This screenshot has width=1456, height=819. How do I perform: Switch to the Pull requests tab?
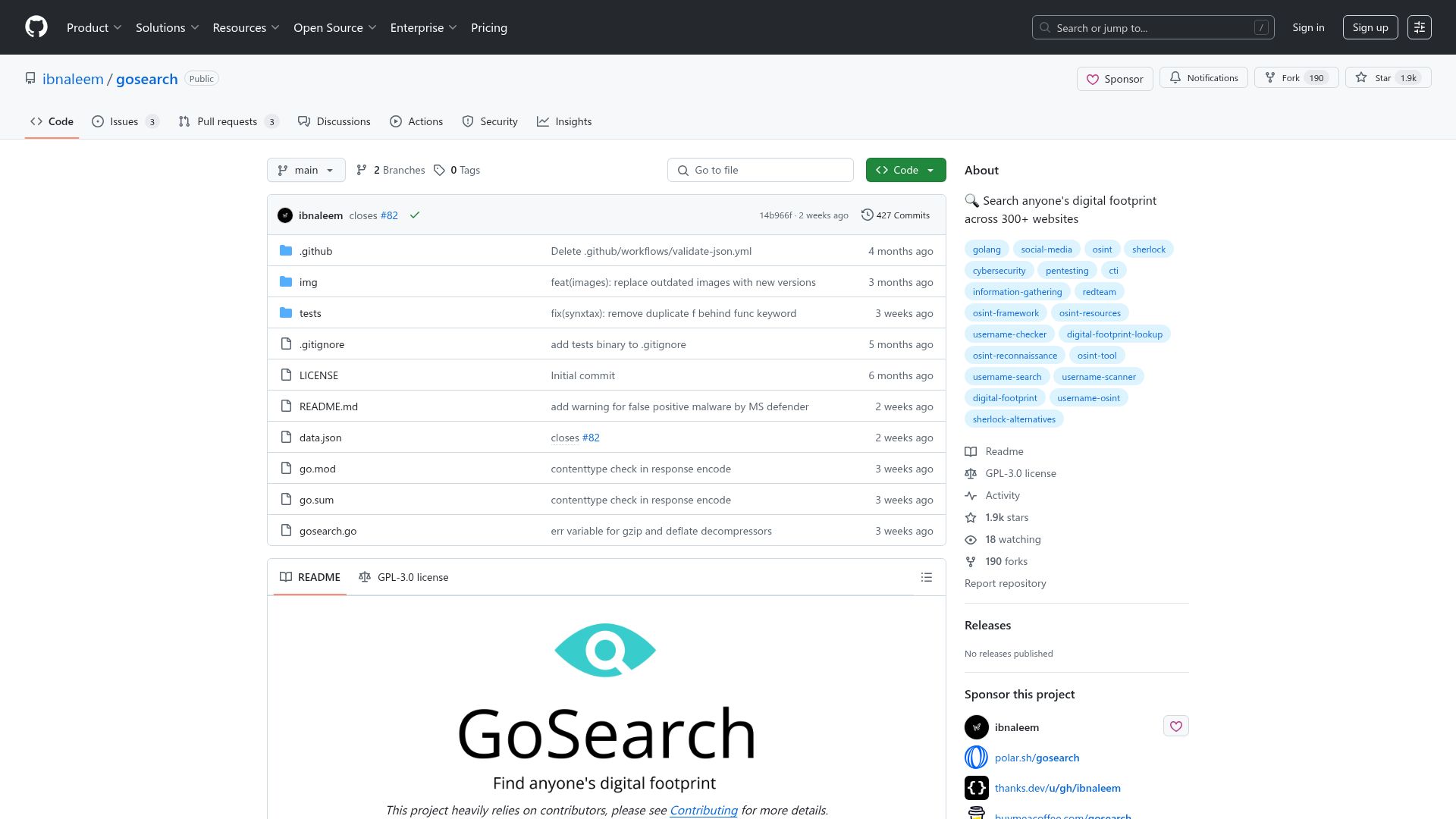(229, 121)
